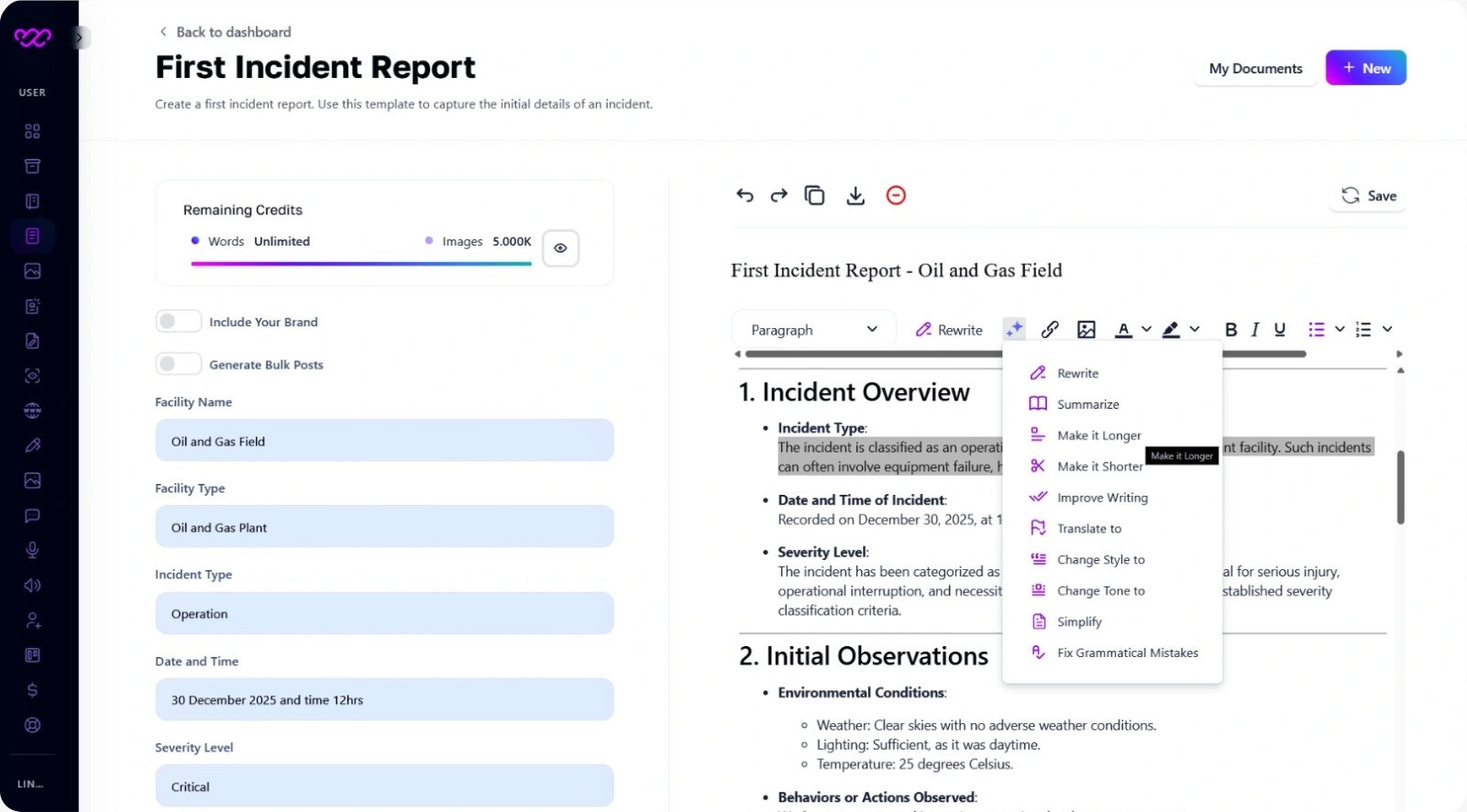Click the credits usage progress bar
The width and height of the screenshot is (1467, 812).
click(361, 264)
